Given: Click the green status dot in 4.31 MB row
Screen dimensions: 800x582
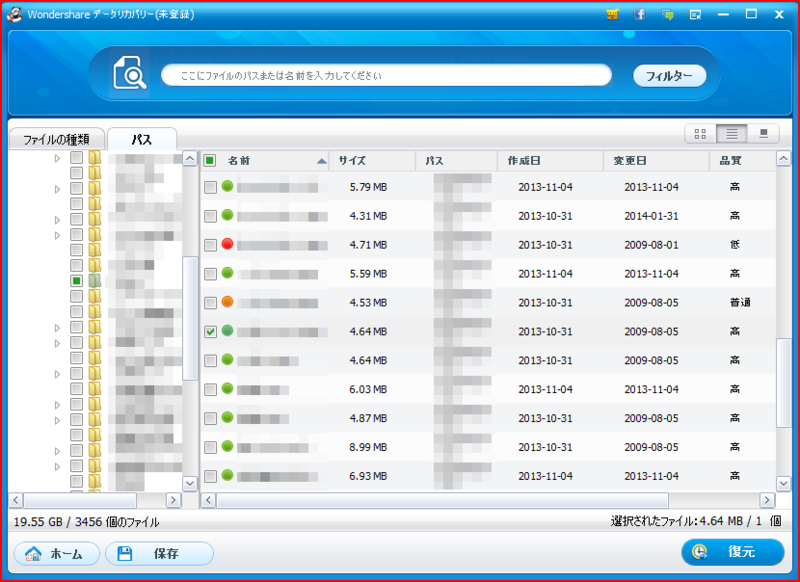Looking at the screenshot, I should click(x=228, y=215).
